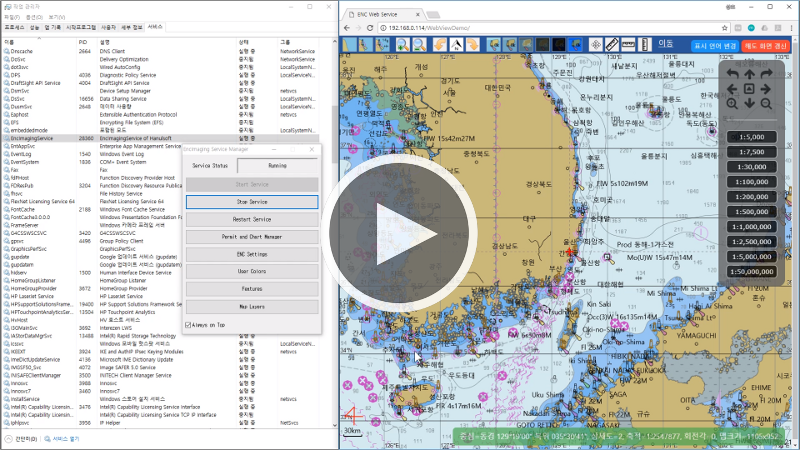Select the diagonal ruler measure tool

pyautogui.click(x=612, y=45)
